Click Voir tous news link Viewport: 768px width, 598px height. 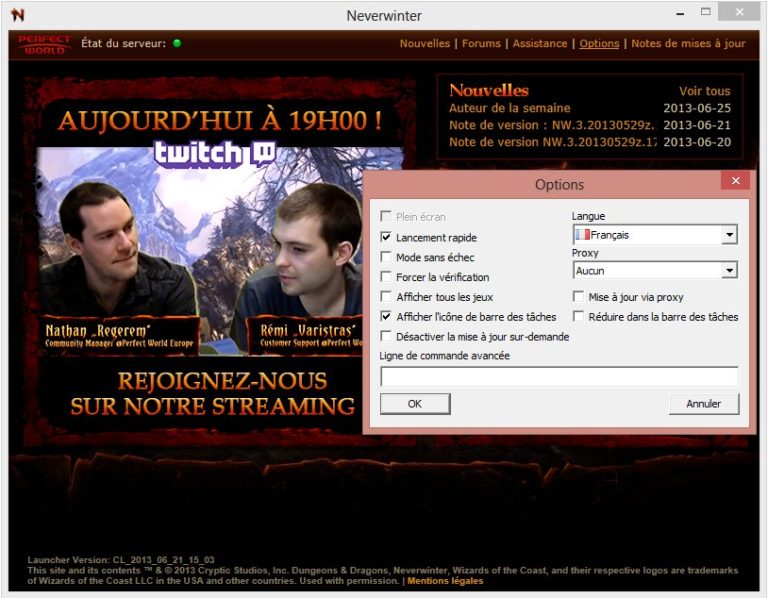[704, 91]
